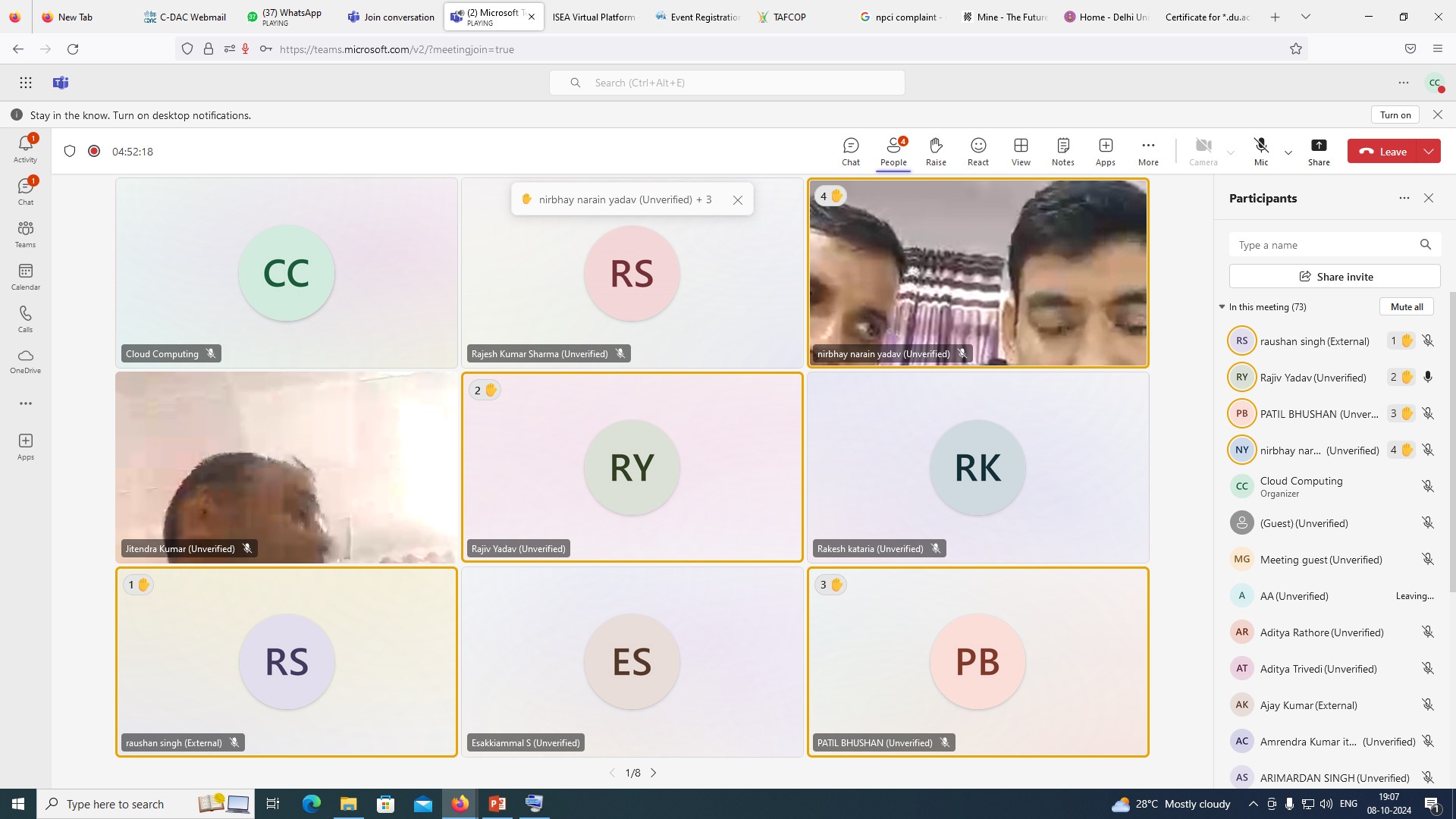Open the Activity feed bell icon
Image resolution: width=1456 pixels, height=819 pixels.
[x=26, y=149]
